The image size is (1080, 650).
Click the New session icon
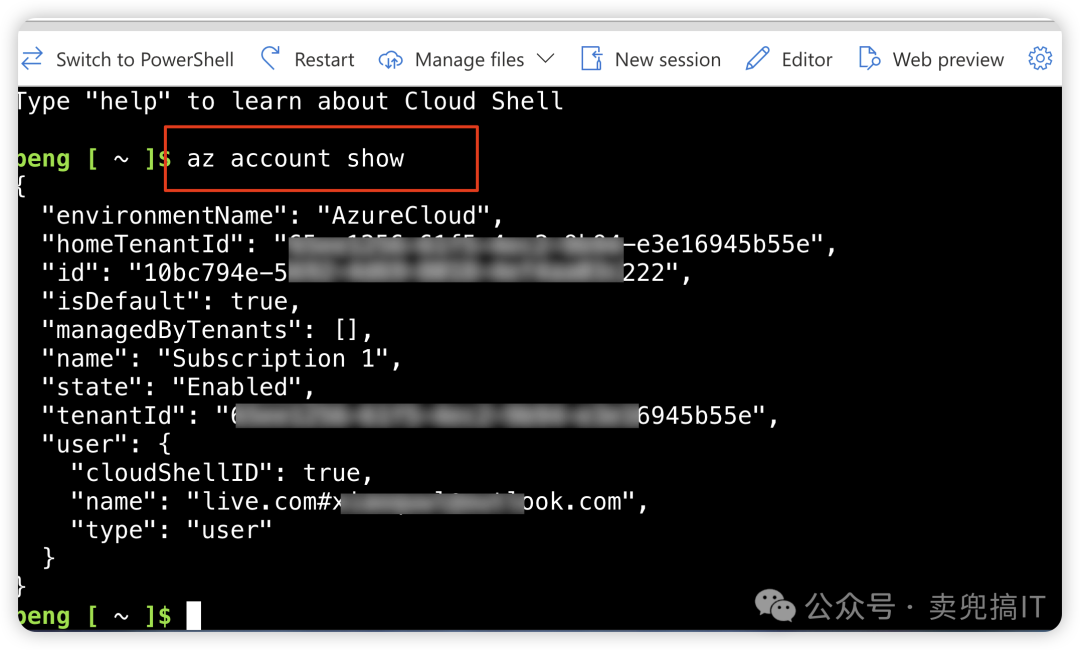[x=592, y=59]
